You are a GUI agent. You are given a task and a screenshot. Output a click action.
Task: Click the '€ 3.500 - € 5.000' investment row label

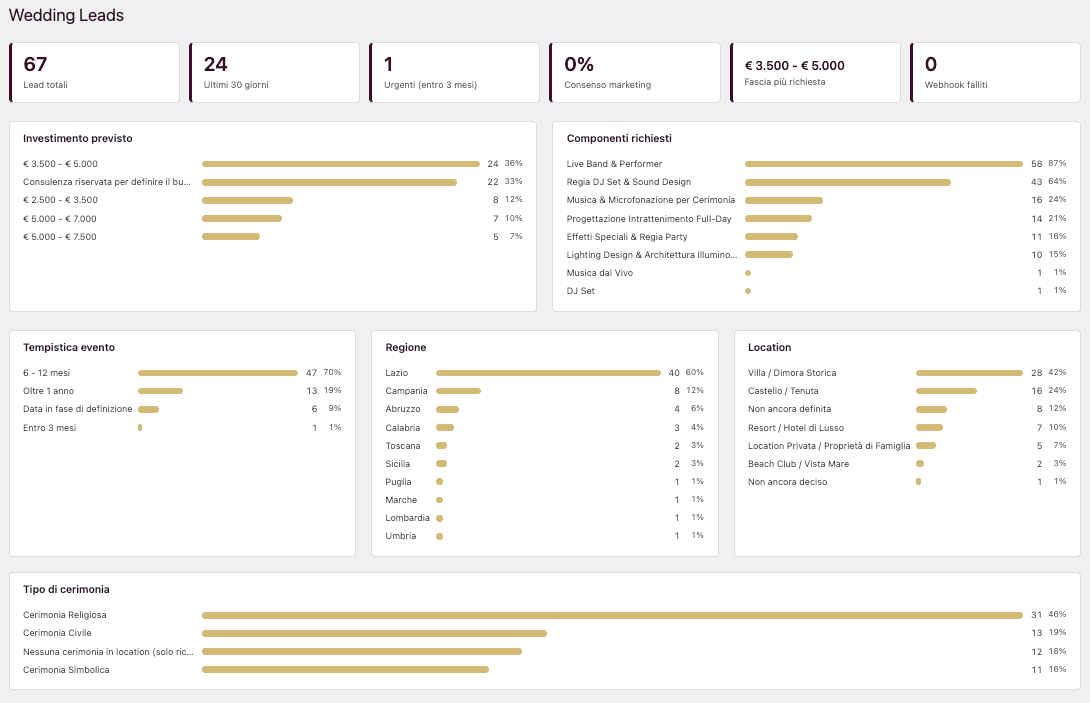tap(60, 164)
